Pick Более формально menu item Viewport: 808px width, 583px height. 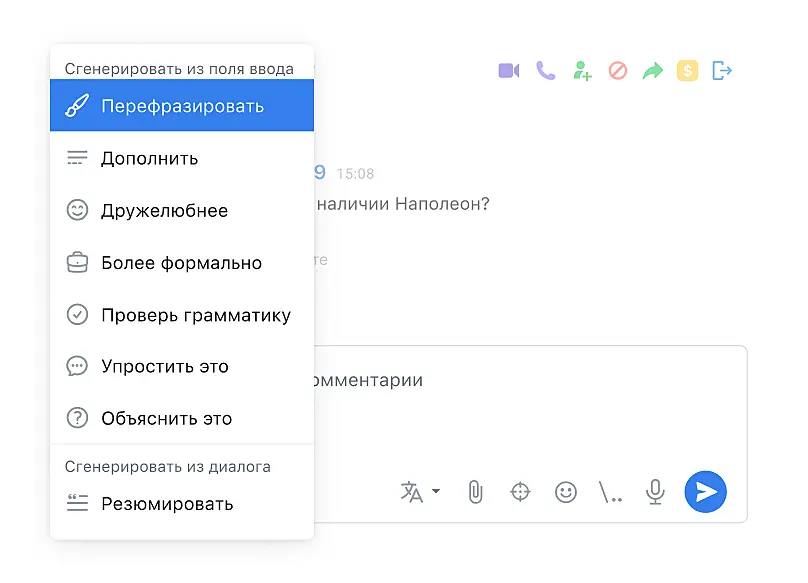(182, 263)
